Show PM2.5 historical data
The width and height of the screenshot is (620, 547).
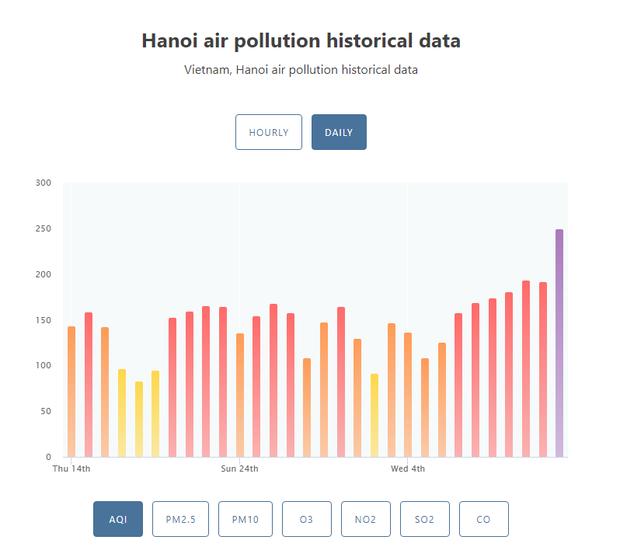[x=180, y=519]
